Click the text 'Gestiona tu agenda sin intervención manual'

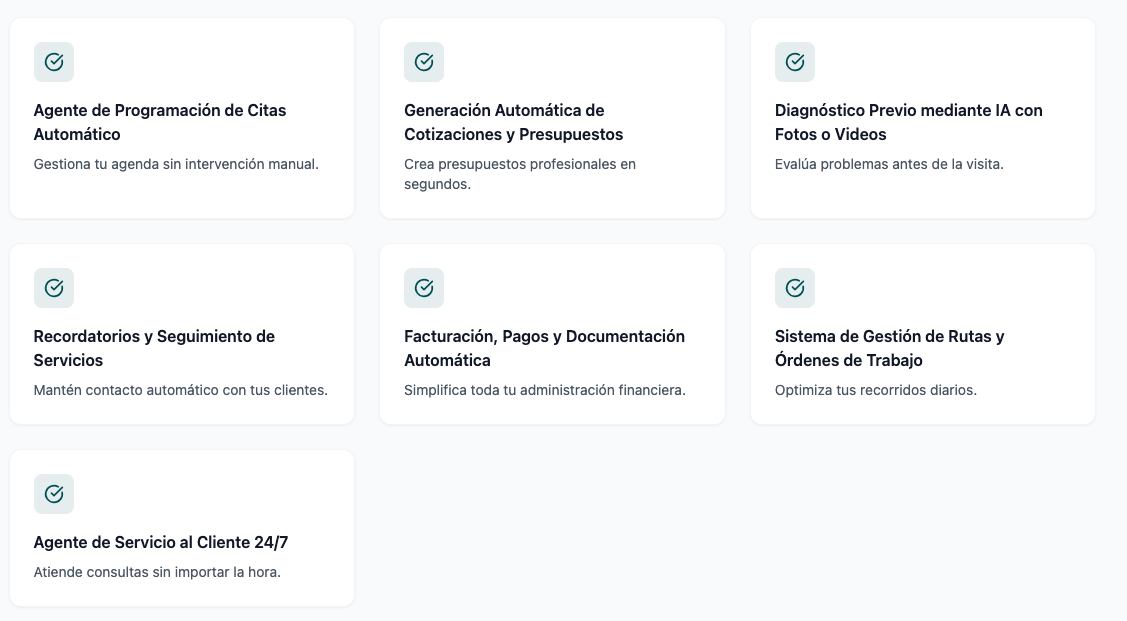176,164
